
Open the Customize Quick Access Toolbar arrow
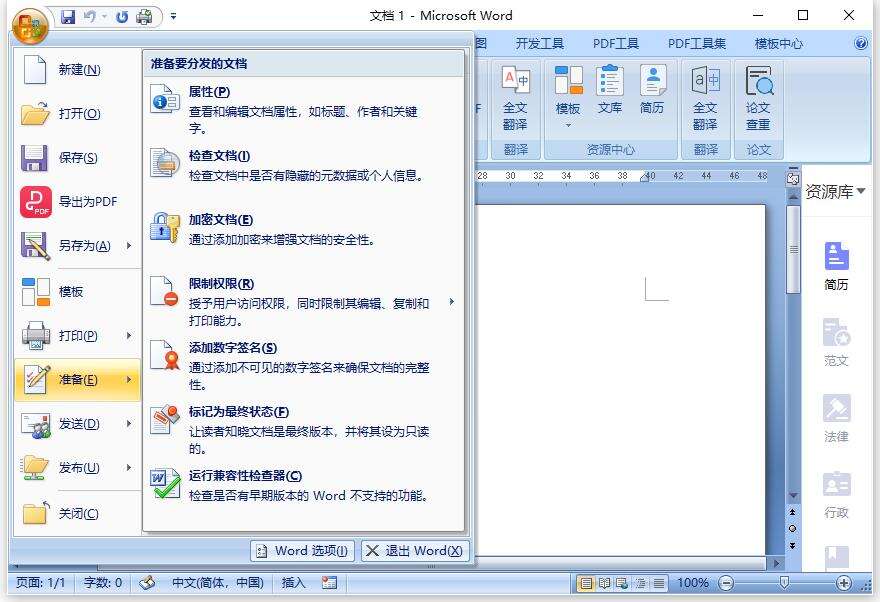pyautogui.click(x=173, y=17)
